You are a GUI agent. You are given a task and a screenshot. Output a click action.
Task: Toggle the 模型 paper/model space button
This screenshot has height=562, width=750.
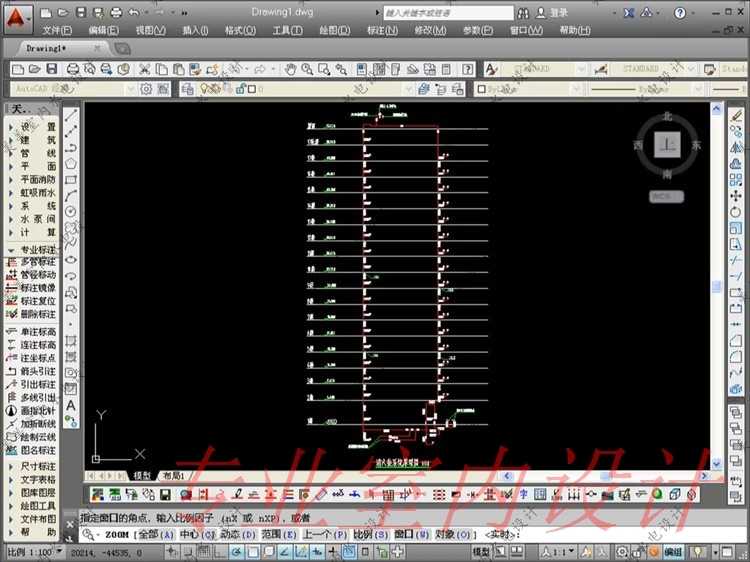click(x=481, y=552)
